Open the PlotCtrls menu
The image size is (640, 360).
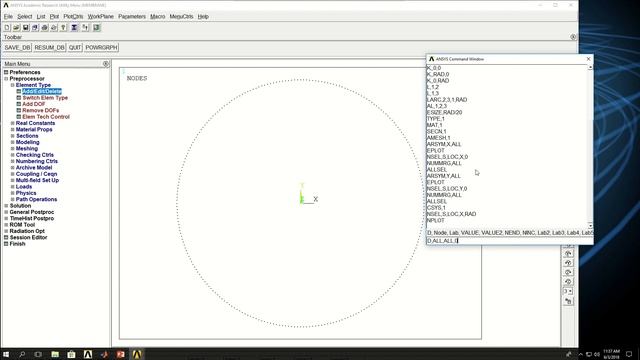(x=73, y=16)
